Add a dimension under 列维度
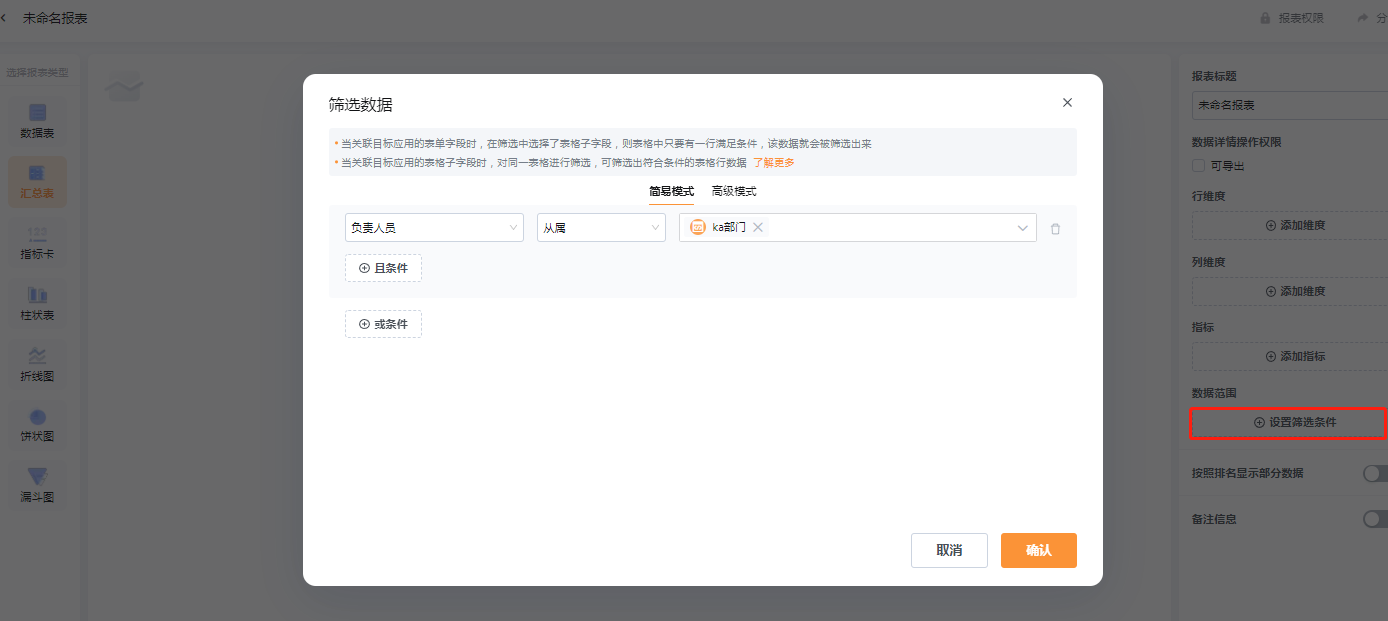Image resolution: width=1388 pixels, height=621 pixels. tap(1290, 291)
